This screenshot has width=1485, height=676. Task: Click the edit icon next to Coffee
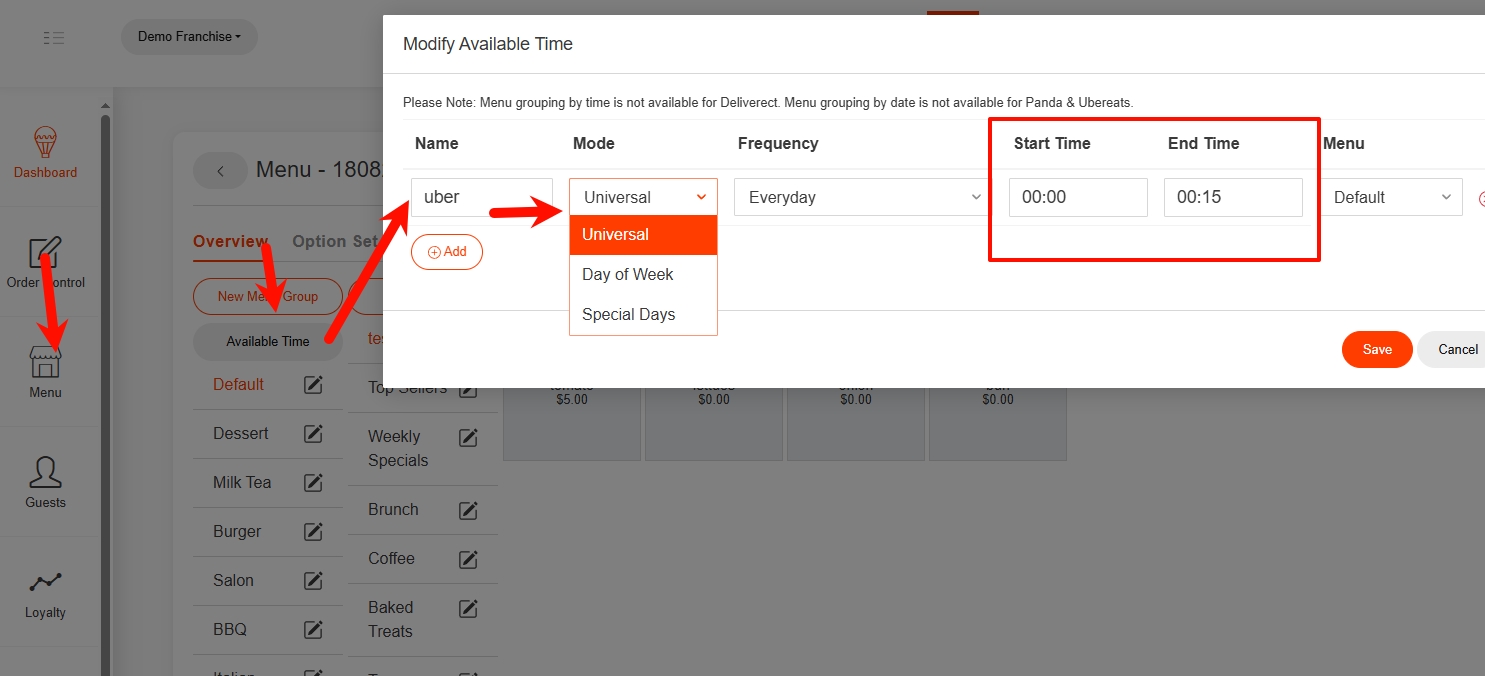pos(468,559)
